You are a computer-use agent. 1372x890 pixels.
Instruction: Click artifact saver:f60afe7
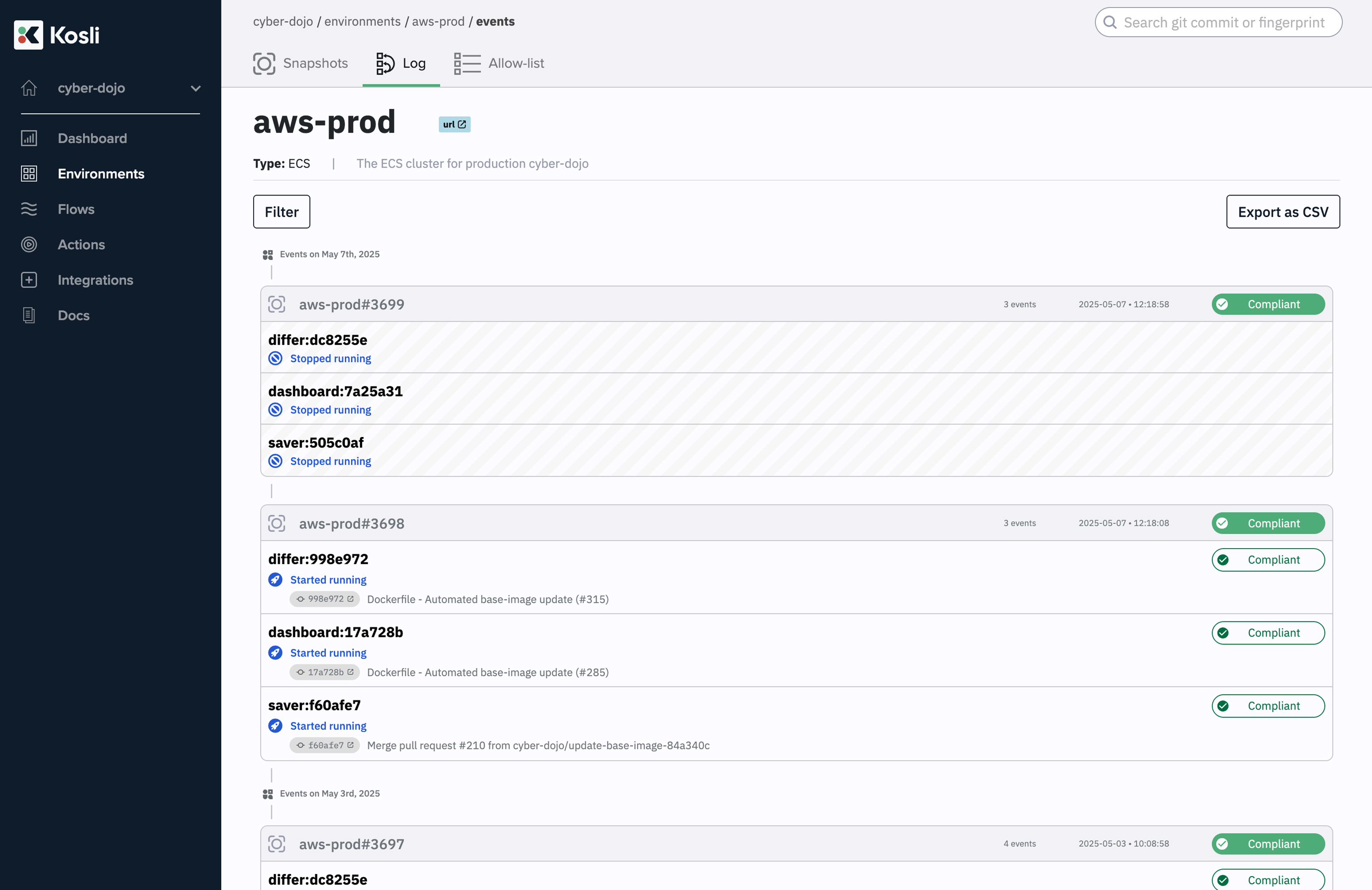315,705
